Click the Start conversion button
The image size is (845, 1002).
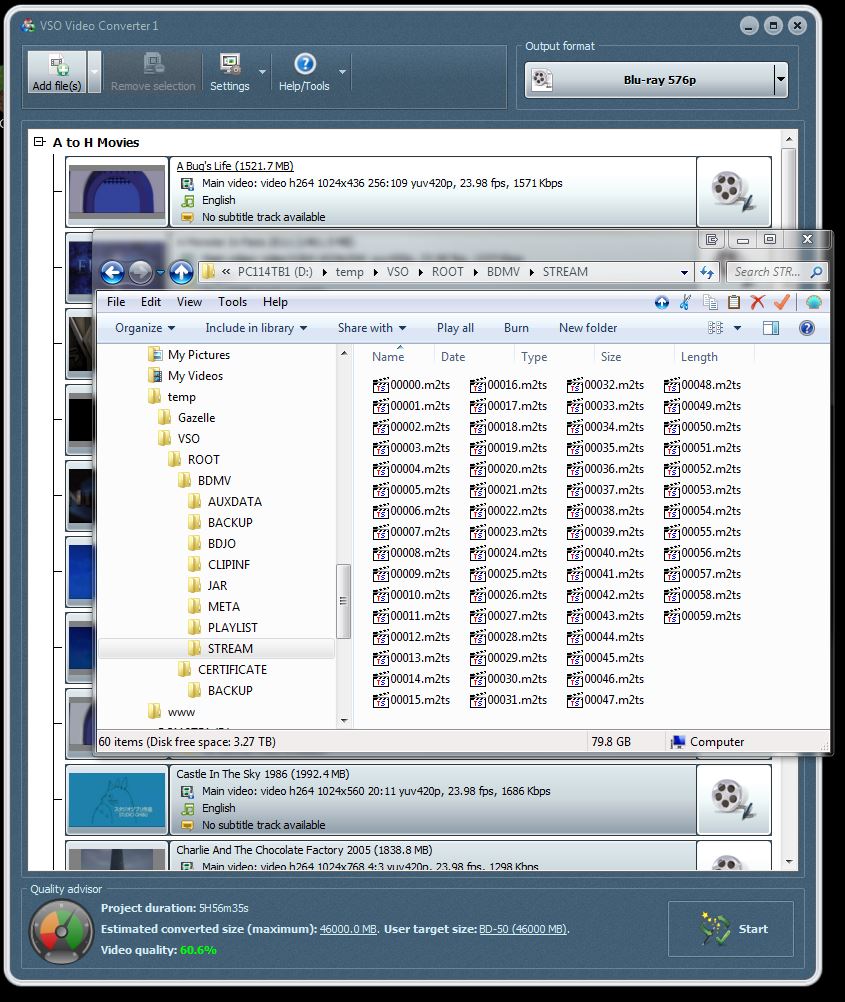coord(731,929)
